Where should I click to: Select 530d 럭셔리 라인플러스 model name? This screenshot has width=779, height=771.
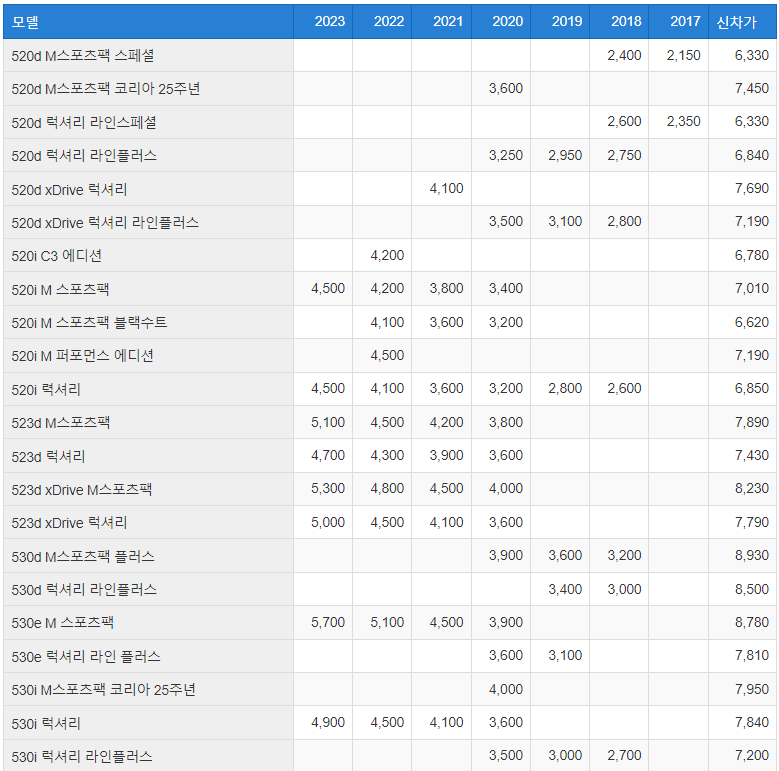tap(84, 589)
